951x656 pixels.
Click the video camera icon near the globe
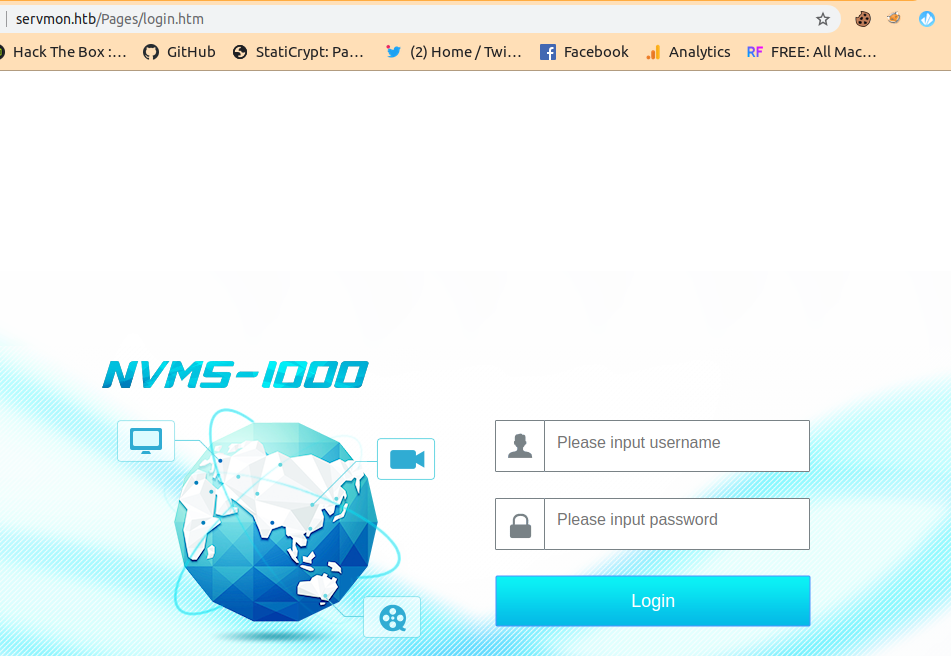coord(405,458)
